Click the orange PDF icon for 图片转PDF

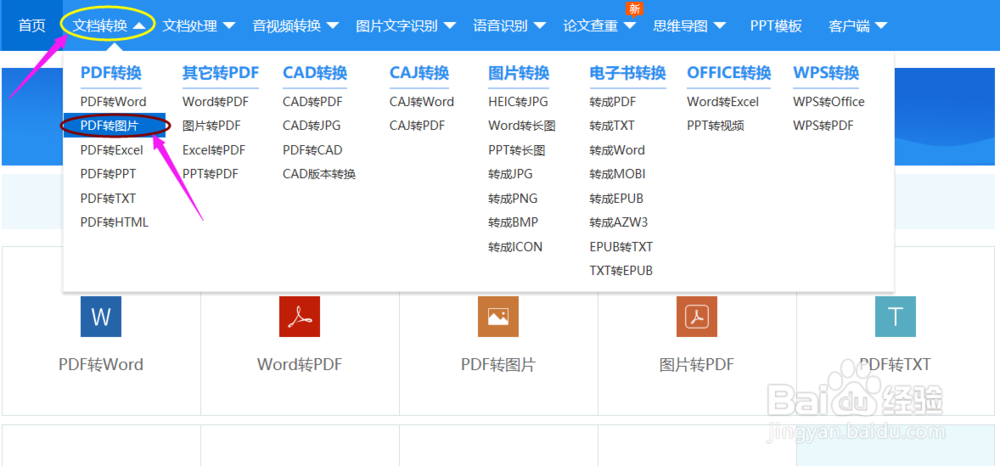(x=697, y=316)
